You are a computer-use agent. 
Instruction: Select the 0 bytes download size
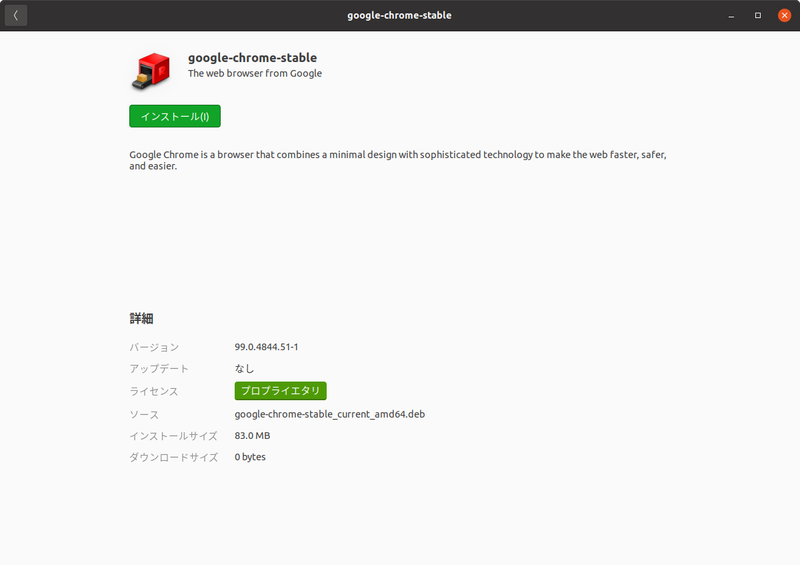[x=250, y=457]
